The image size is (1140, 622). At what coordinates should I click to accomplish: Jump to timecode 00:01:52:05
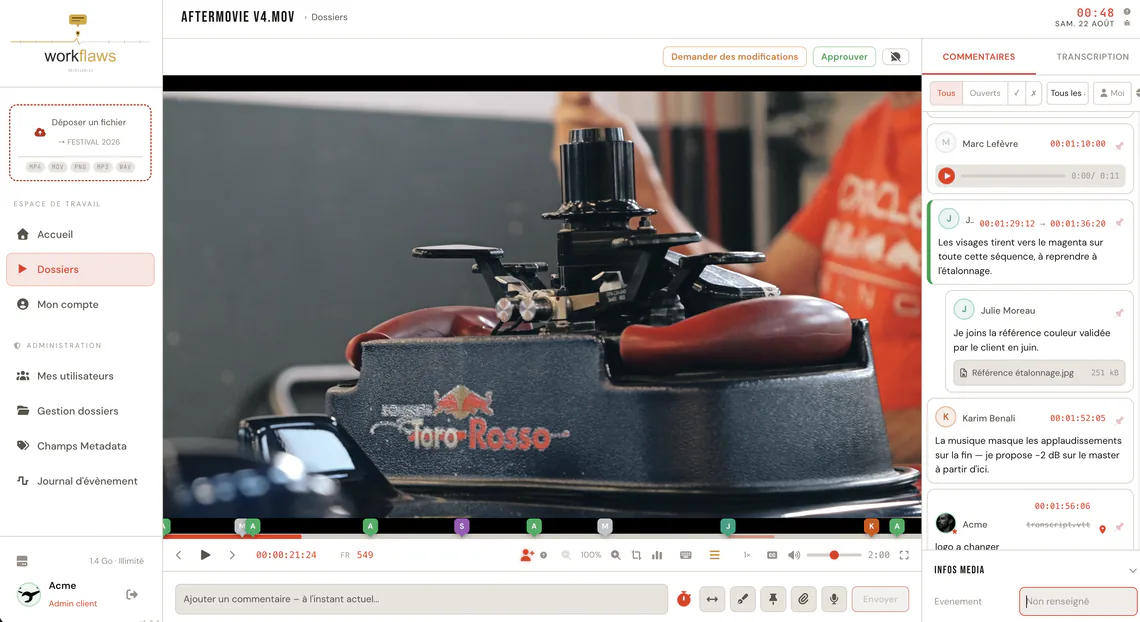point(1077,419)
